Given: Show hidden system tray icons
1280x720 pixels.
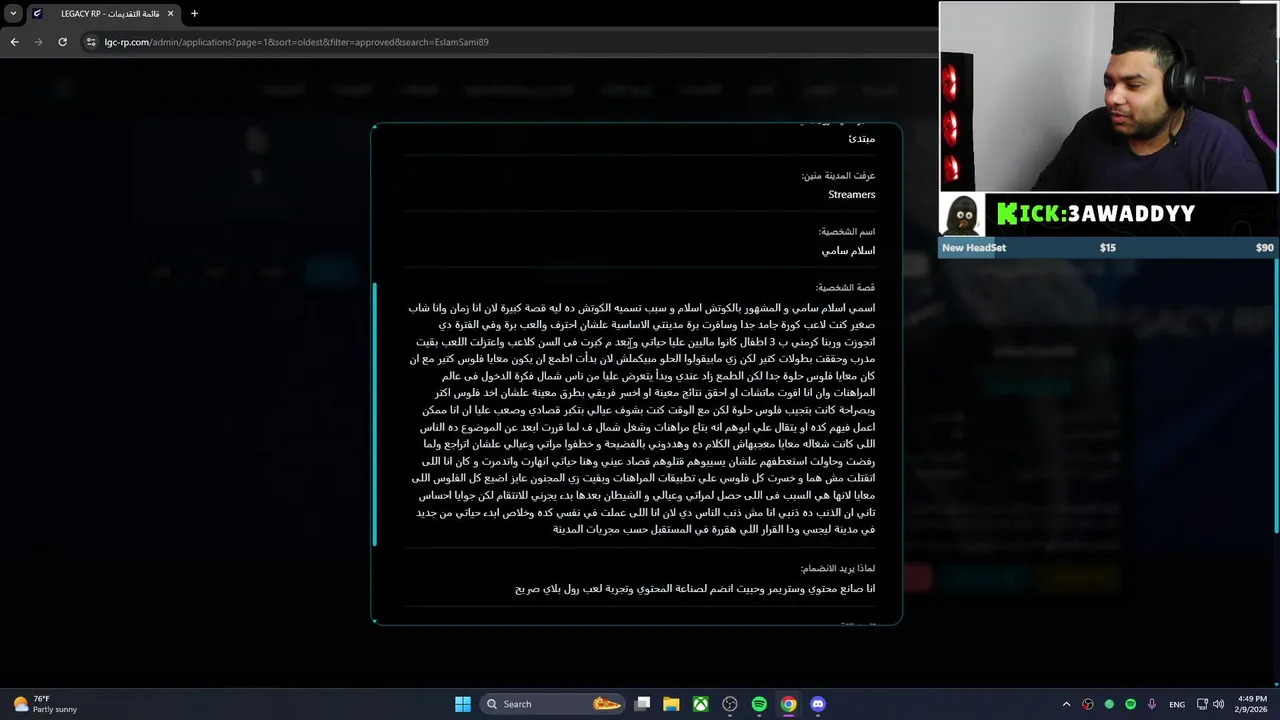Looking at the screenshot, I should (1066, 704).
